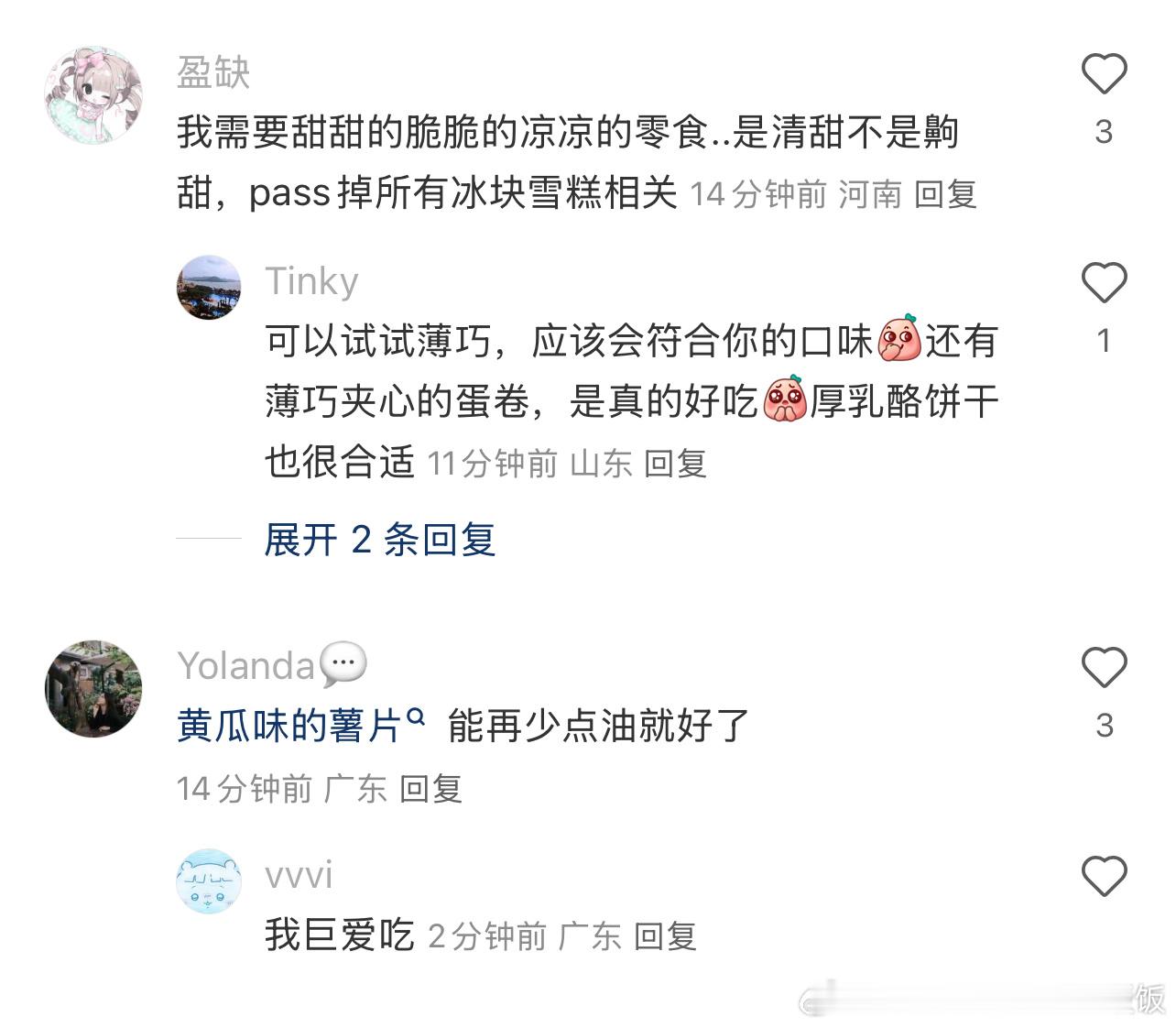Like 盈缺's comment with the heart icon
The height and width of the screenshot is (1028, 1176).
(x=1104, y=73)
